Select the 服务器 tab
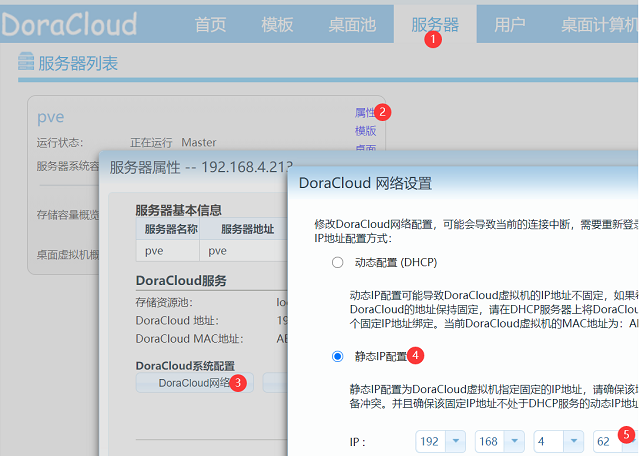640x456 pixels. point(435,25)
